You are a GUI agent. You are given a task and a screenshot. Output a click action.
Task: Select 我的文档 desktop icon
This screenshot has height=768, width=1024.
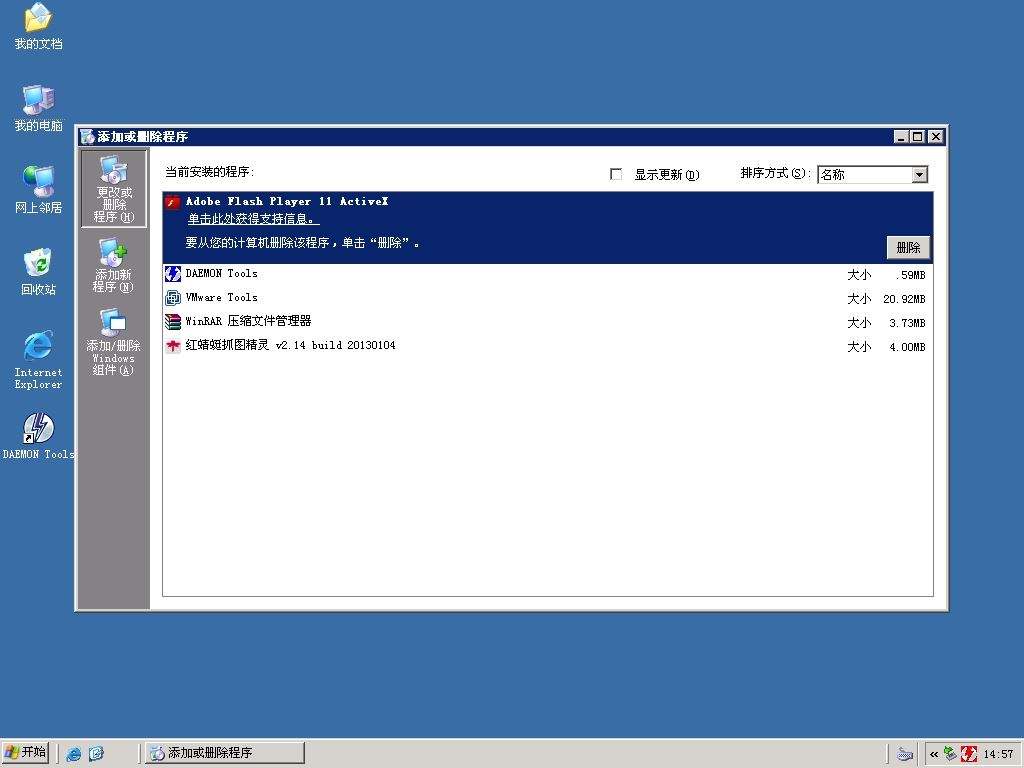pyautogui.click(x=38, y=26)
